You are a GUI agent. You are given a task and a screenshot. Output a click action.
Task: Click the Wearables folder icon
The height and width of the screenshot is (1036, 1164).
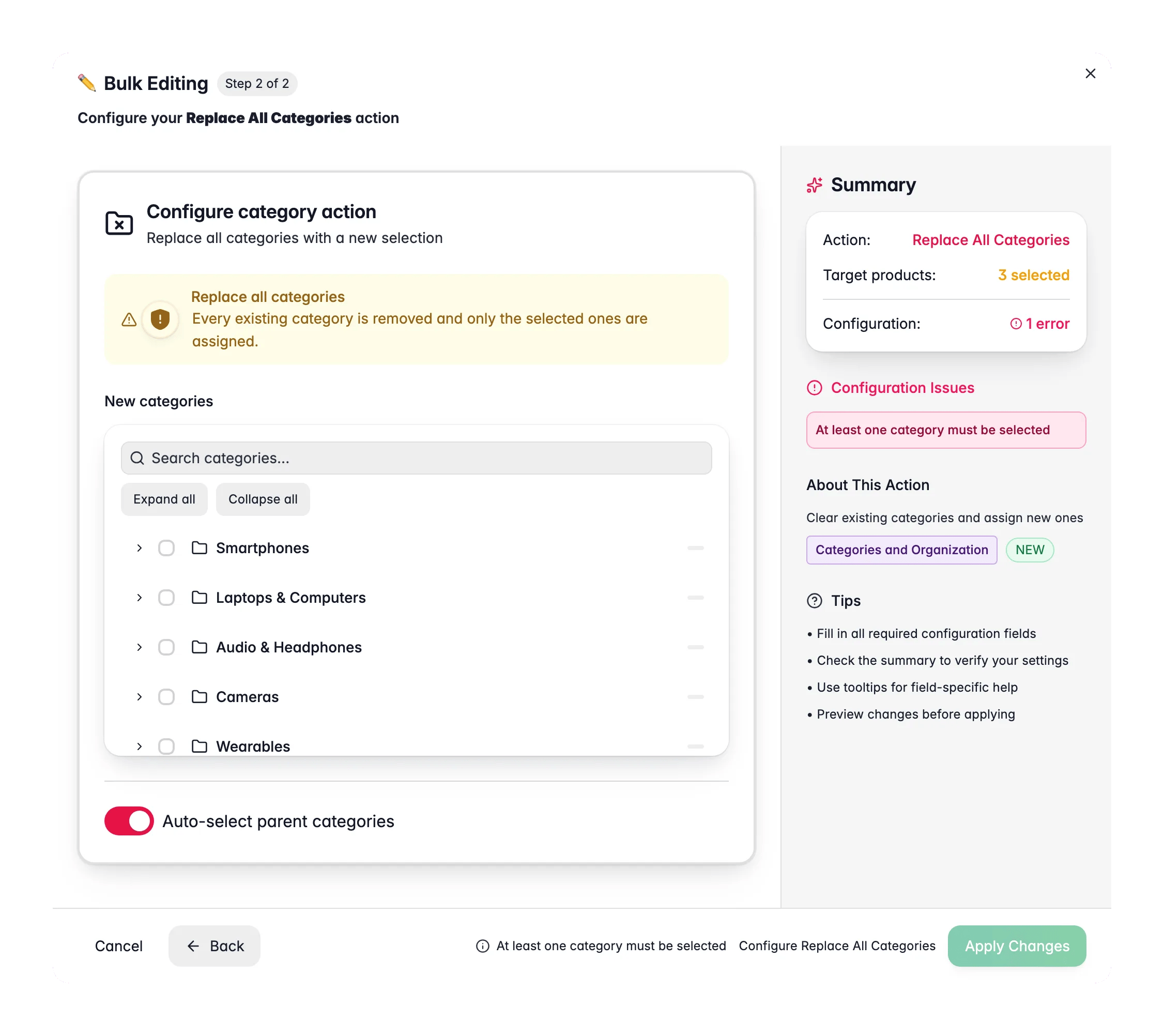200,746
